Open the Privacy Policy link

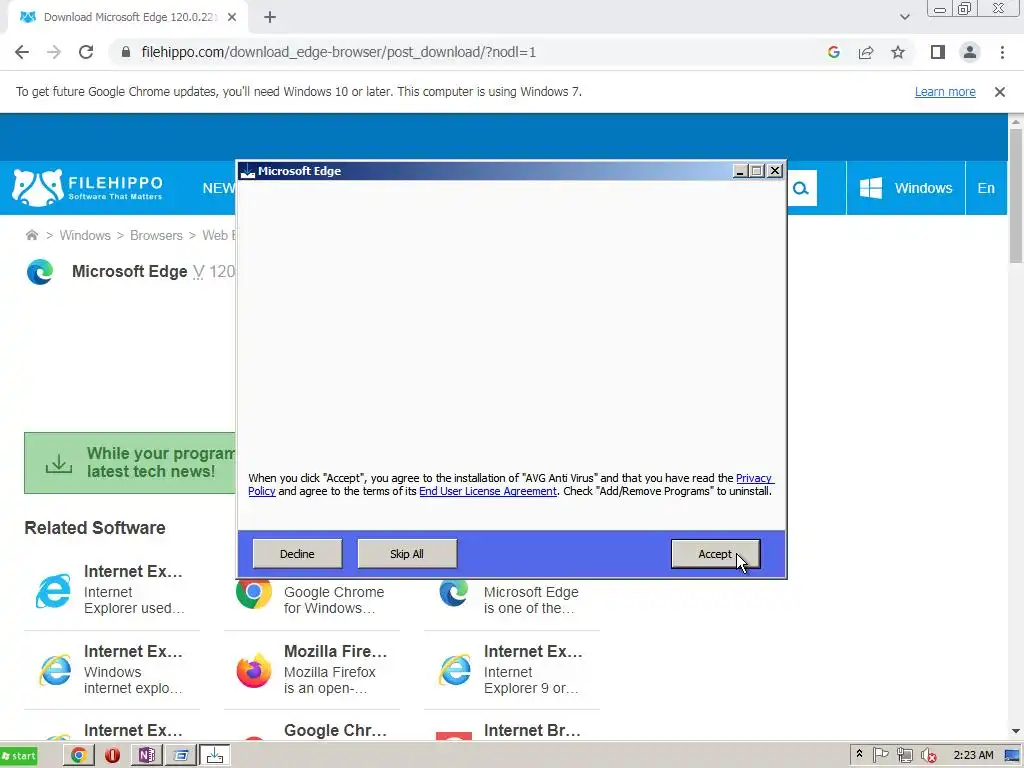point(754,478)
